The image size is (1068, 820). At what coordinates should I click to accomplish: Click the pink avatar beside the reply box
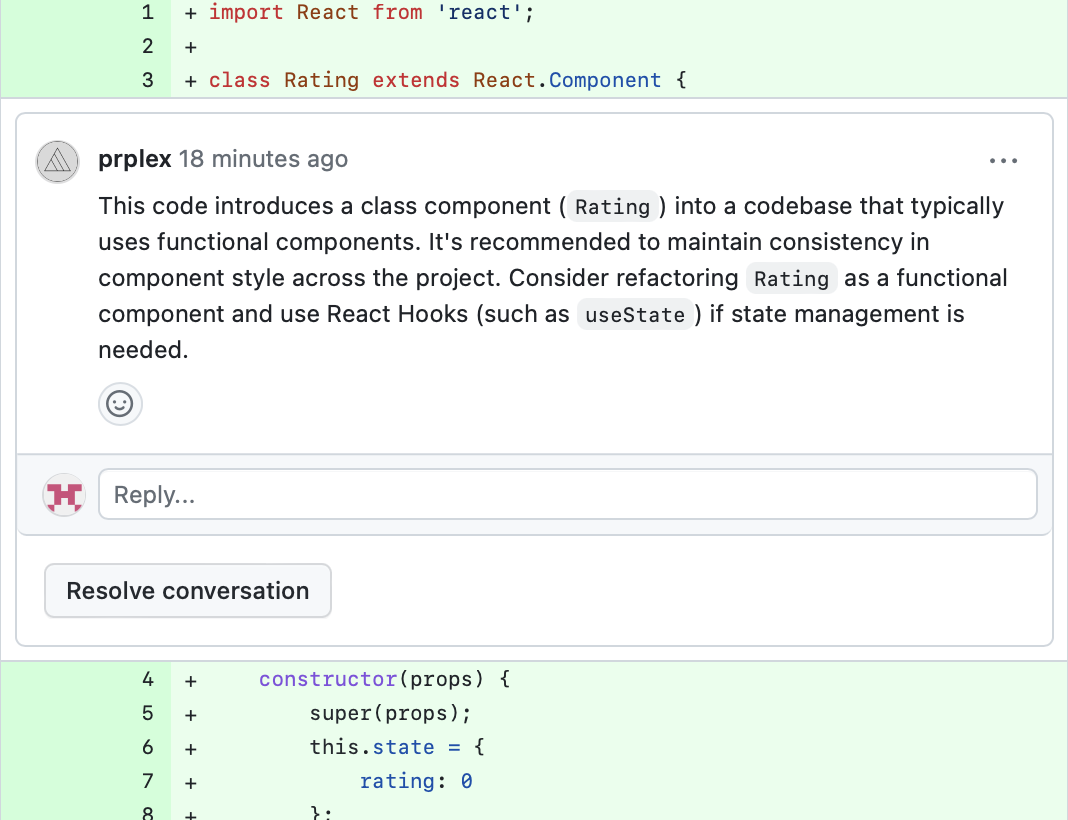click(64, 495)
